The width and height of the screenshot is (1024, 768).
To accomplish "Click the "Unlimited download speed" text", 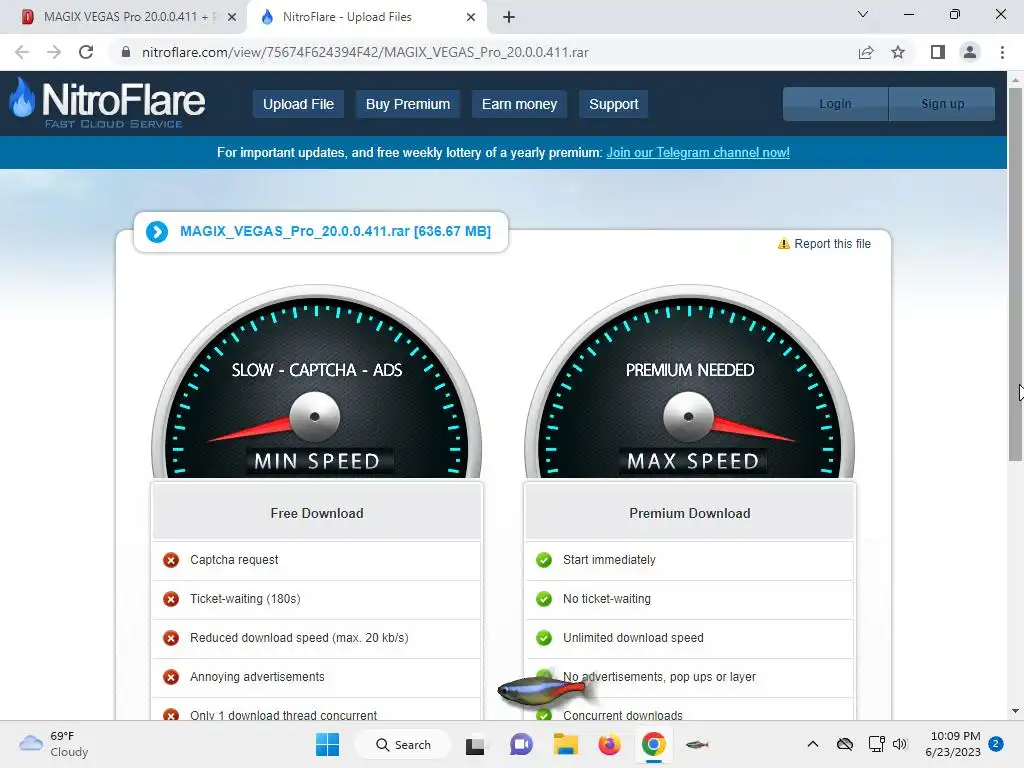I will coord(633,638).
